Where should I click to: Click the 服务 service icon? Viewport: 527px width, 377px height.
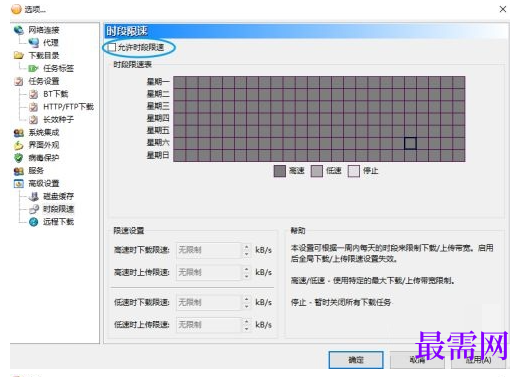(18, 171)
